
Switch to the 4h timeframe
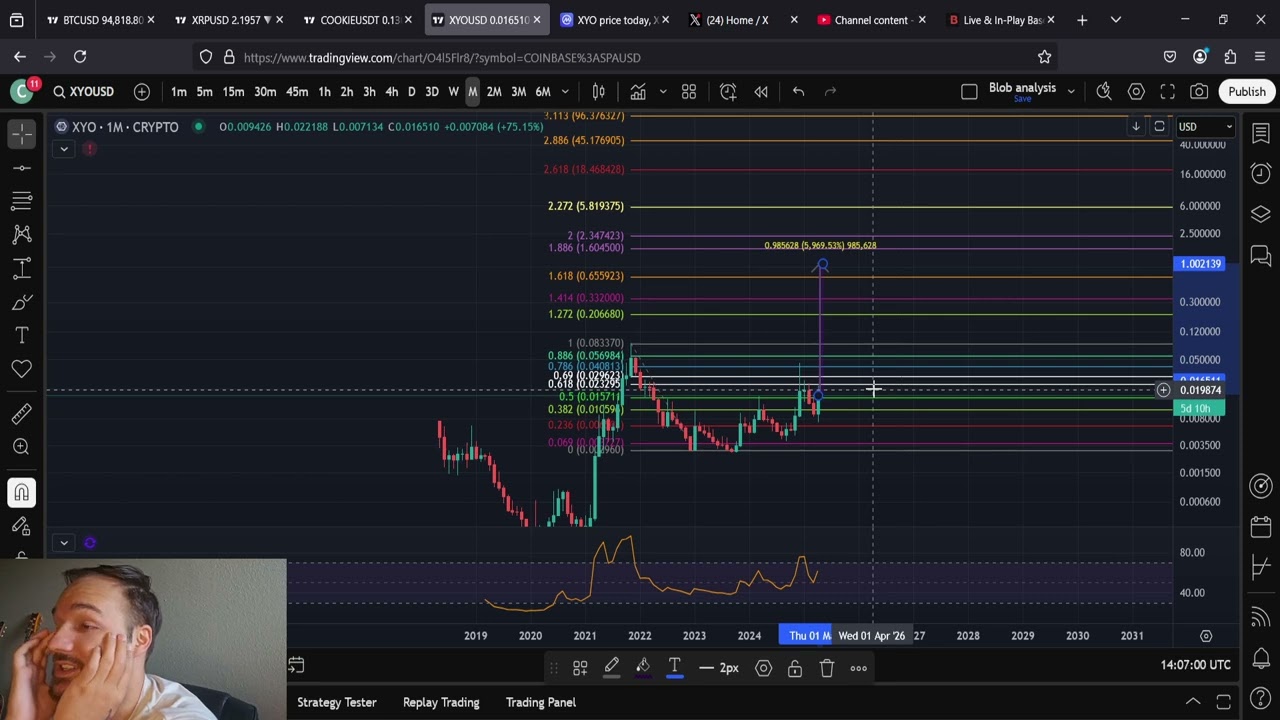392,92
